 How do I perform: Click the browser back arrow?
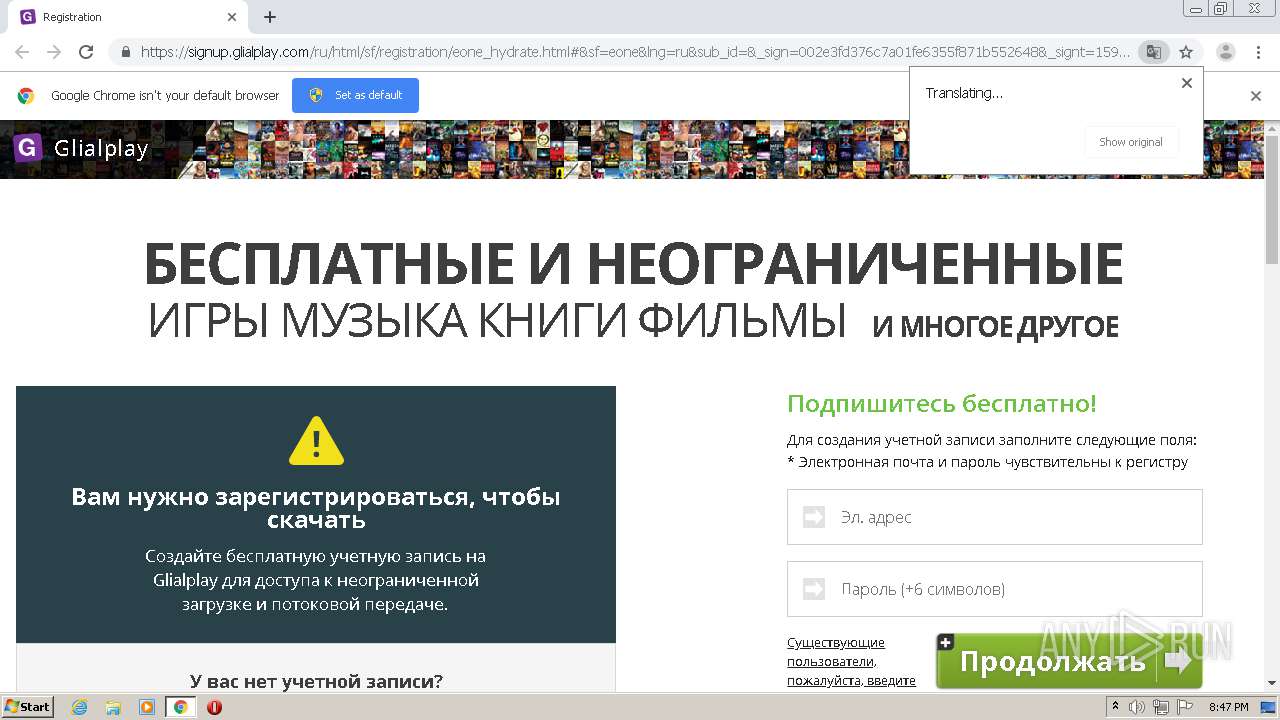[22, 52]
